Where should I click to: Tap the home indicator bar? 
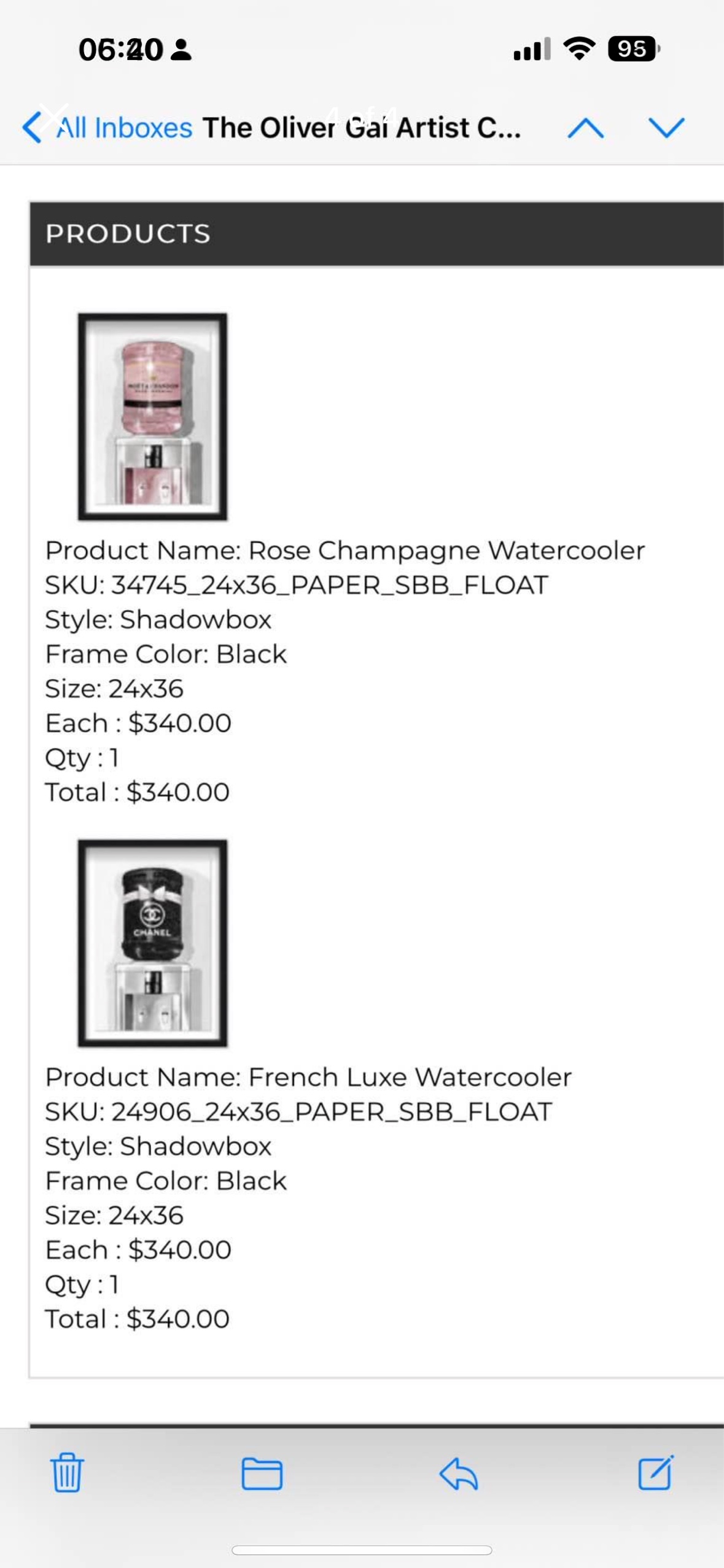point(362,1550)
